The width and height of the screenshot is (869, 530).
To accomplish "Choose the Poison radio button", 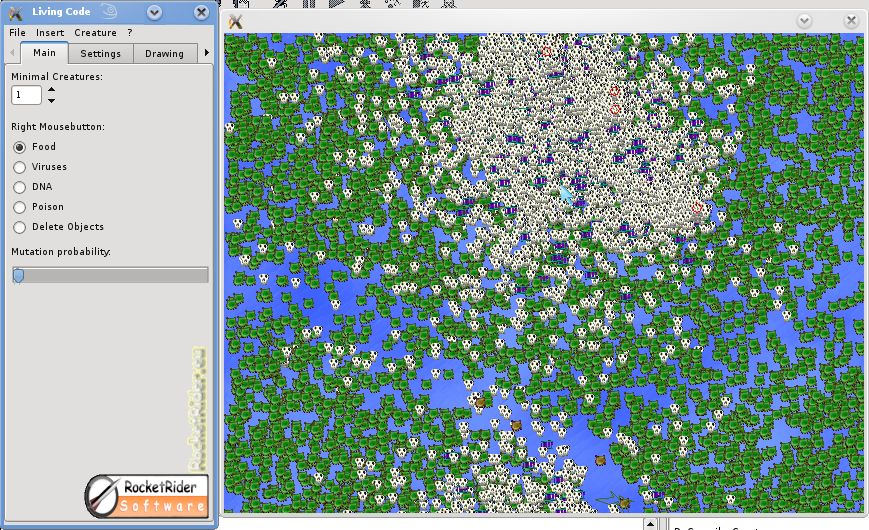I will point(19,207).
